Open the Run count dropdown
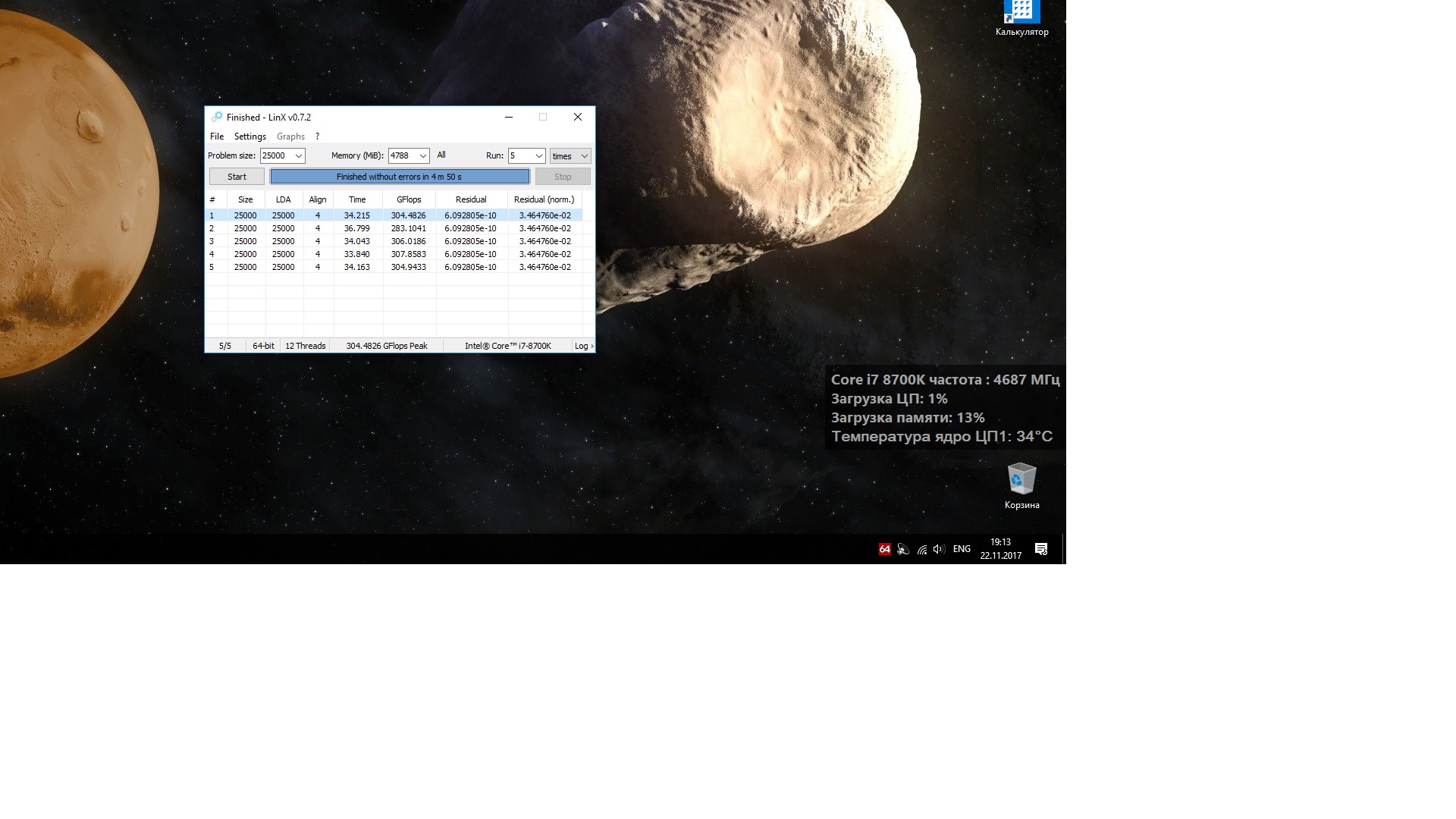The width and height of the screenshot is (1456, 819). (x=538, y=155)
